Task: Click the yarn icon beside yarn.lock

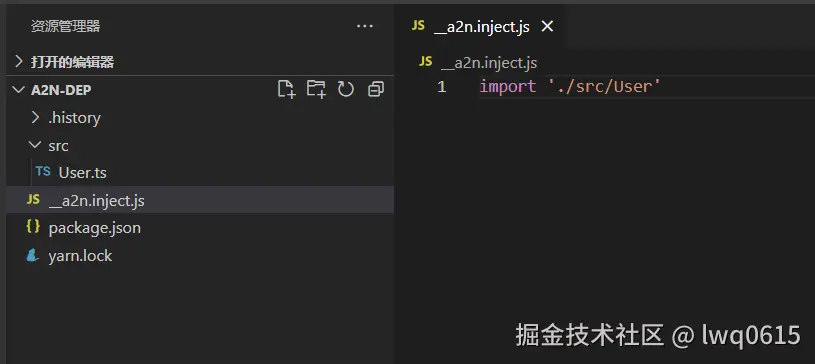Action: [x=33, y=255]
